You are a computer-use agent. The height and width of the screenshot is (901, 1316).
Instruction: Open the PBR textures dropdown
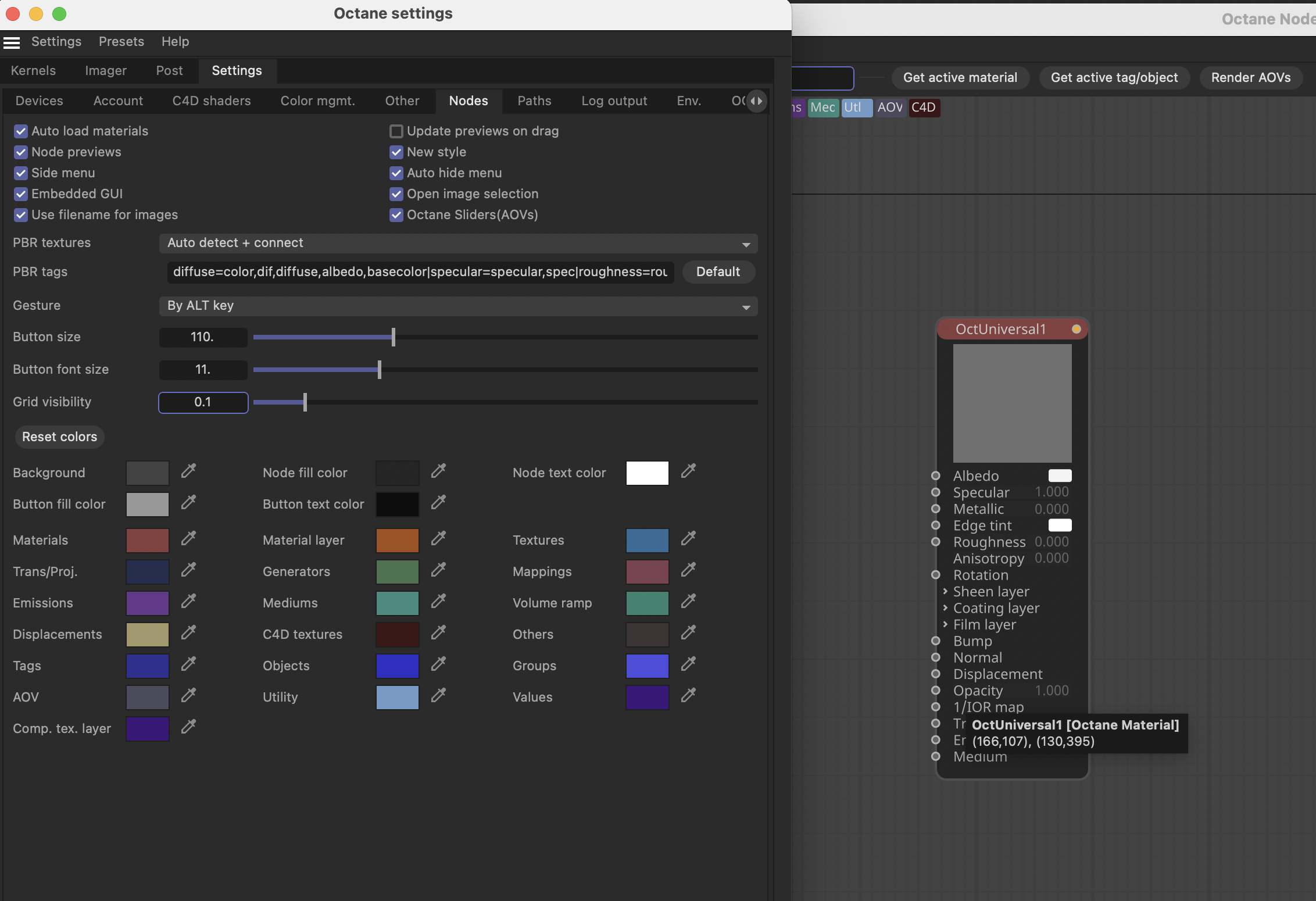(x=458, y=244)
